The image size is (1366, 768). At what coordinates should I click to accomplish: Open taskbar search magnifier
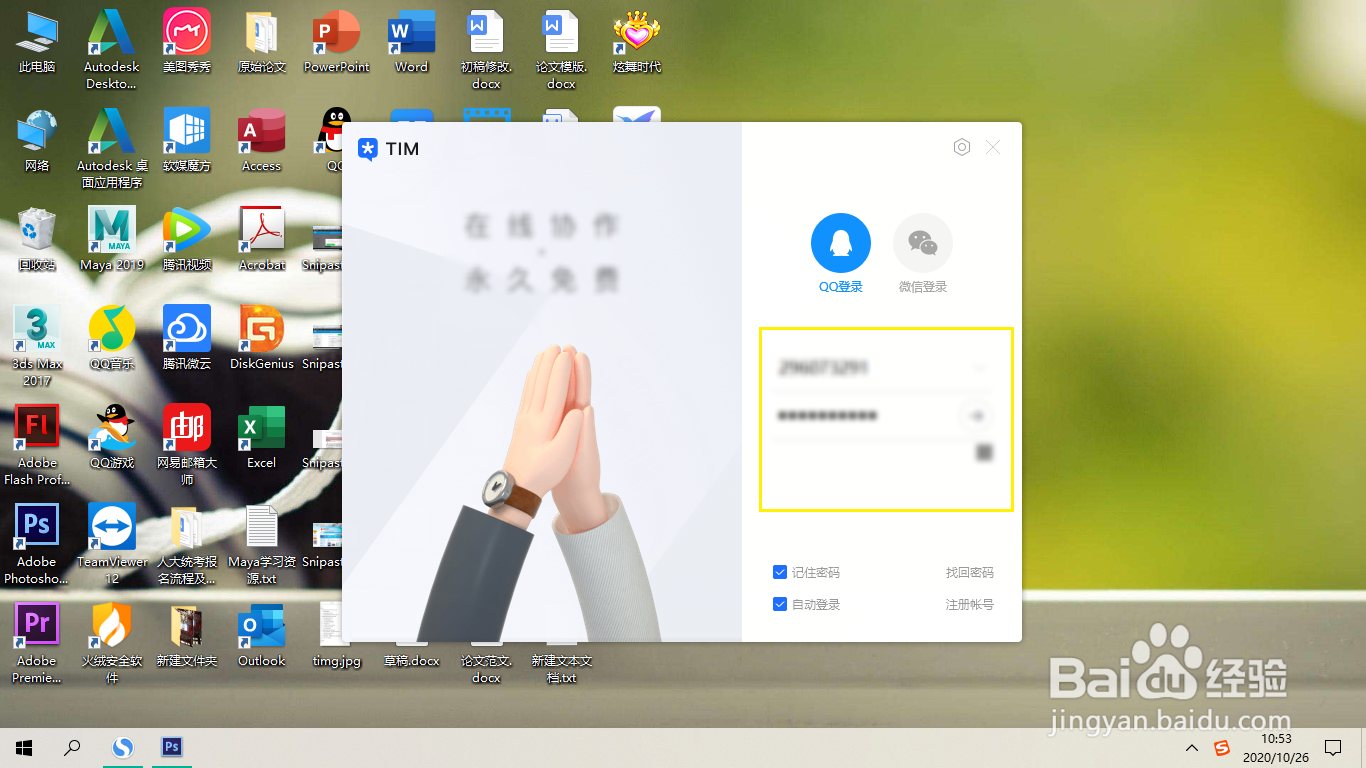(72, 747)
